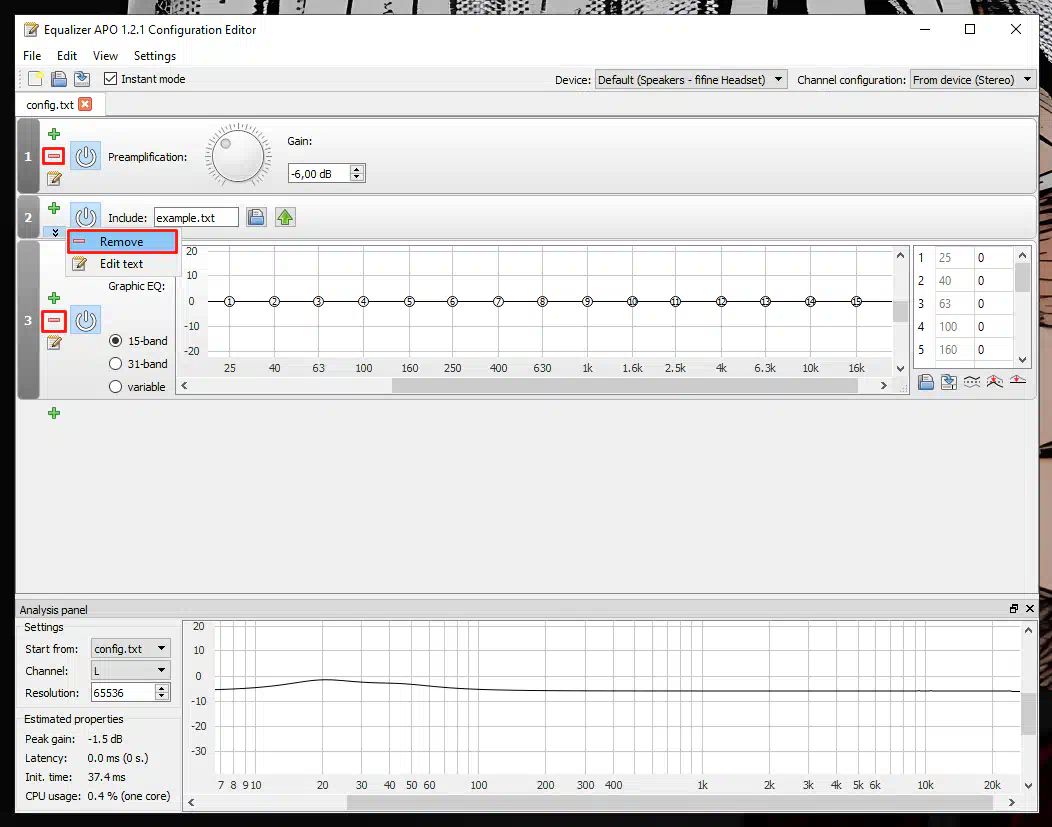
Task: Remove the Graphic EQ filter with minus icon
Action: pos(54,321)
